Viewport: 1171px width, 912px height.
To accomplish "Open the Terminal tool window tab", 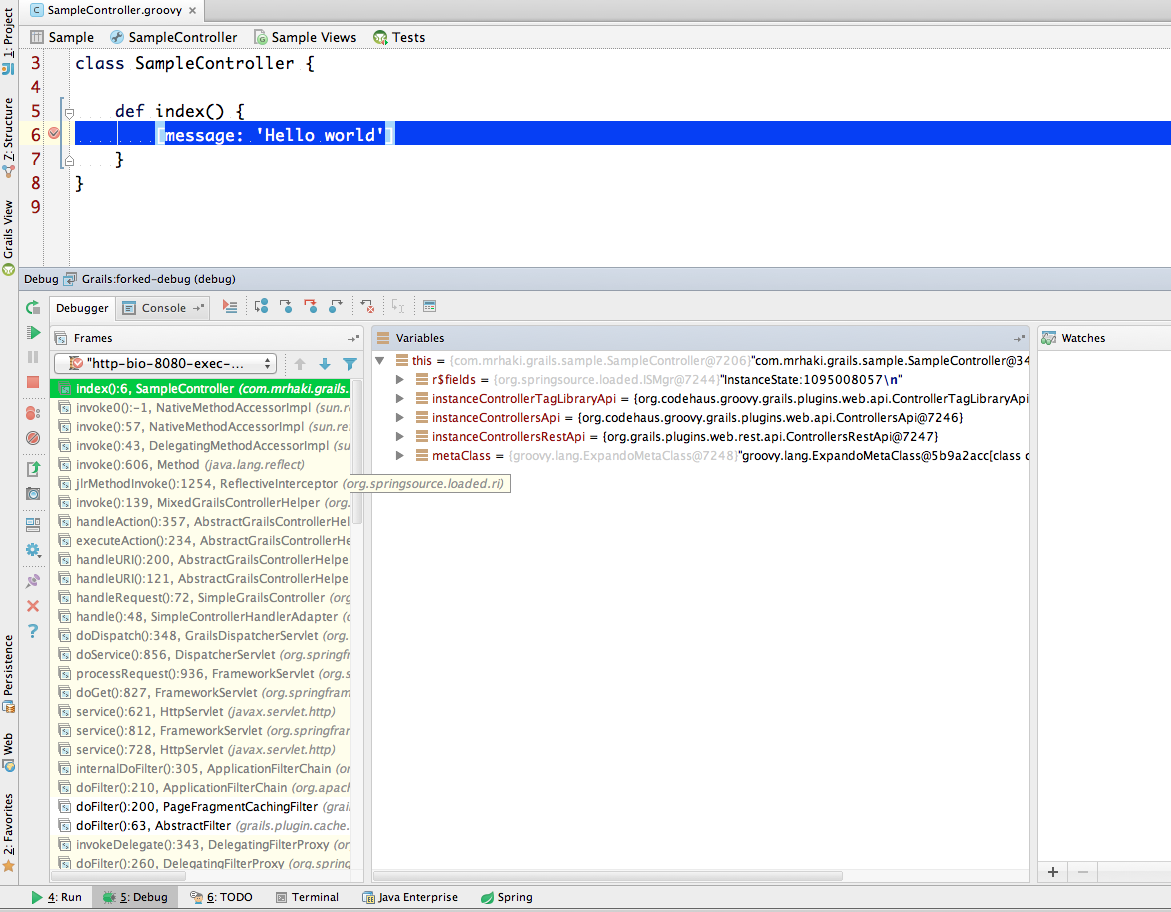I will pos(306,897).
